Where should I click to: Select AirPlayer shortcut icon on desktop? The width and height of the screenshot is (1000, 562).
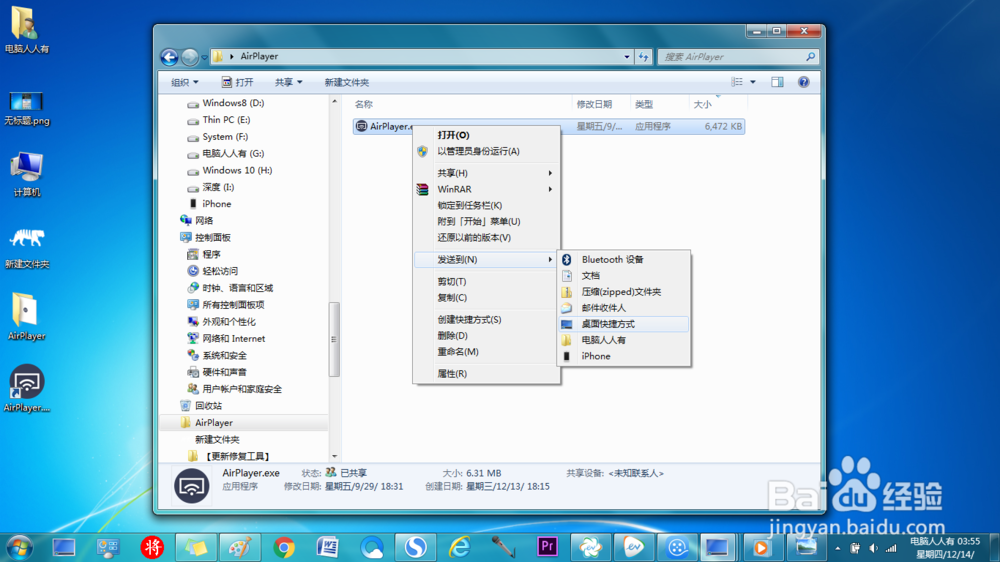coord(26,388)
